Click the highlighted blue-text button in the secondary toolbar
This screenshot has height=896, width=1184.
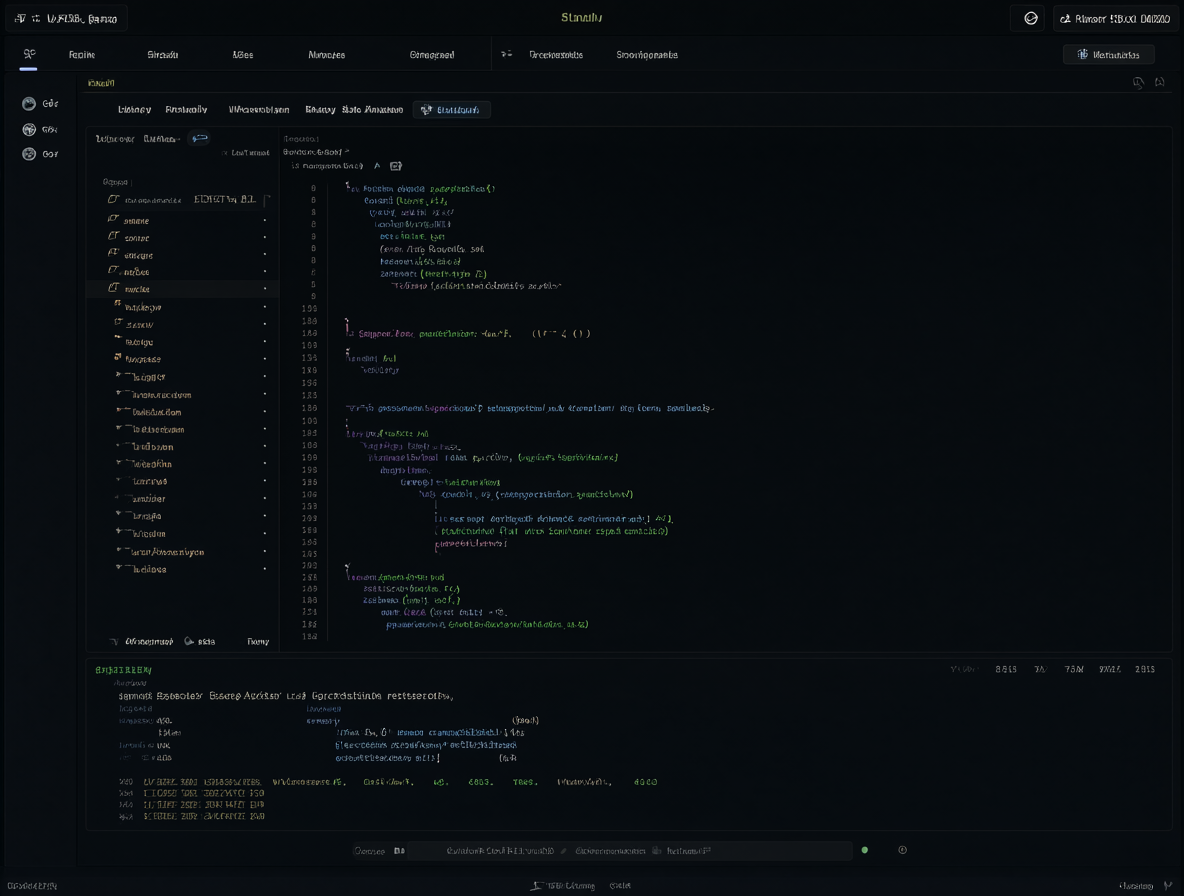point(451,110)
